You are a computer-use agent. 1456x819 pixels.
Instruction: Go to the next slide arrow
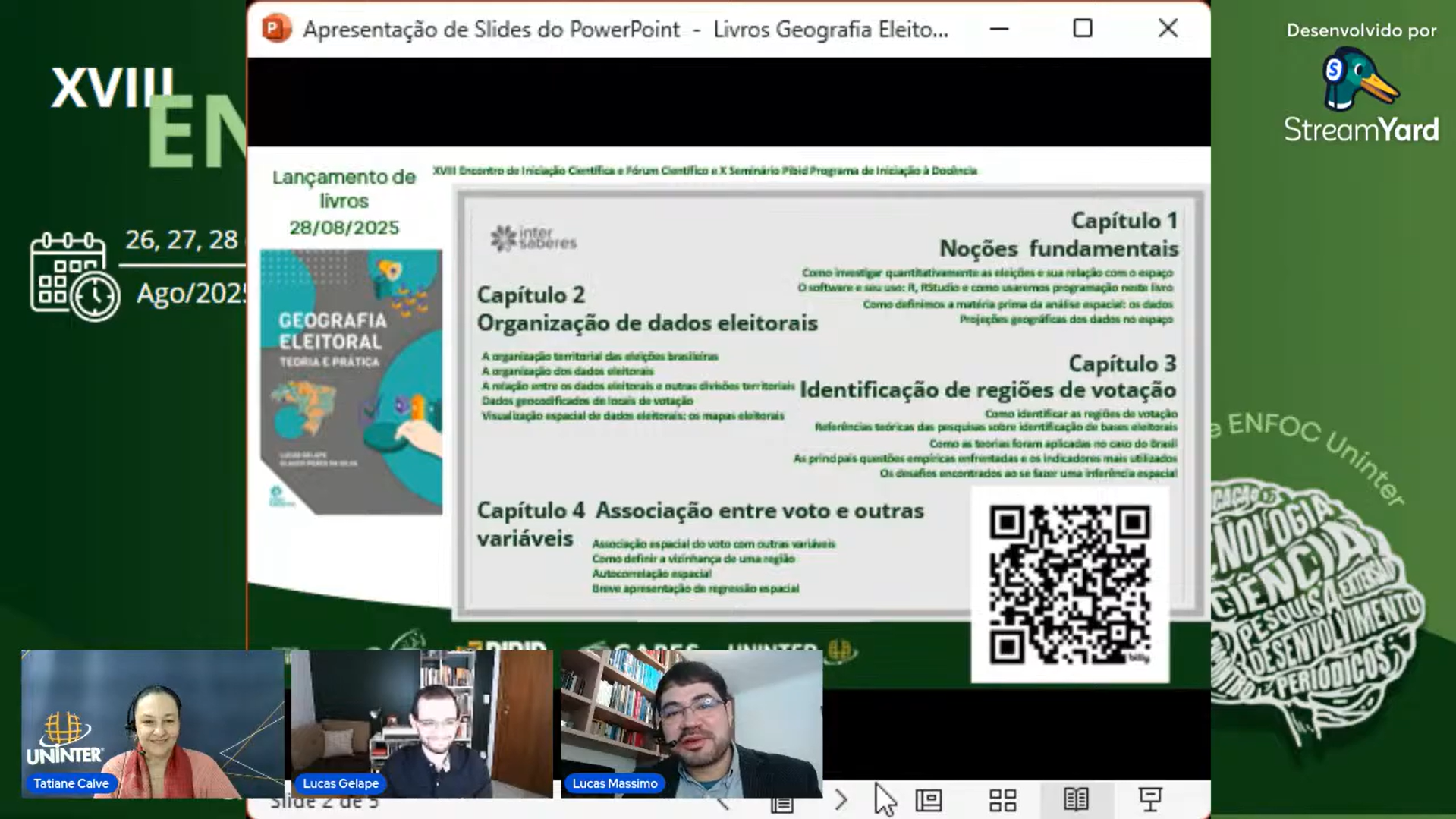click(x=841, y=800)
